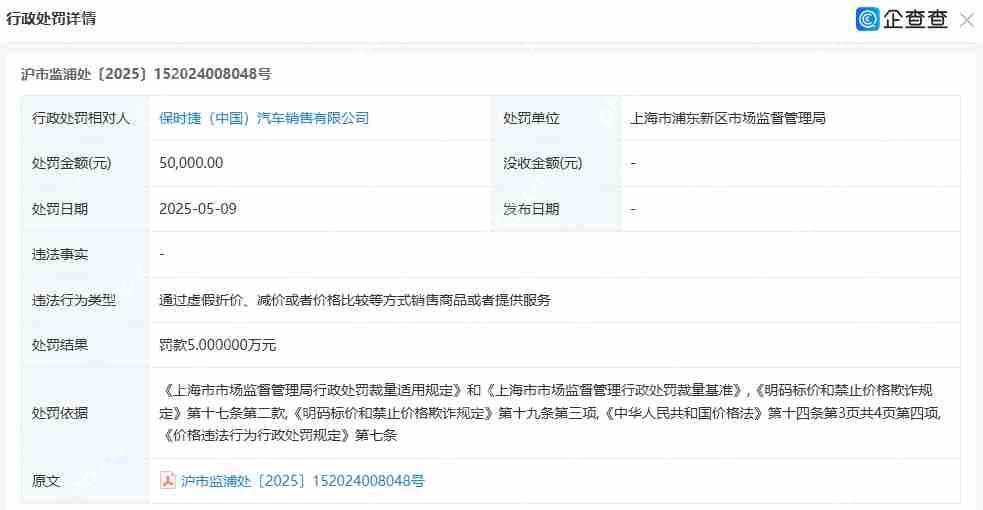Click the 处罚依据 legal basis paragraph

point(550,412)
